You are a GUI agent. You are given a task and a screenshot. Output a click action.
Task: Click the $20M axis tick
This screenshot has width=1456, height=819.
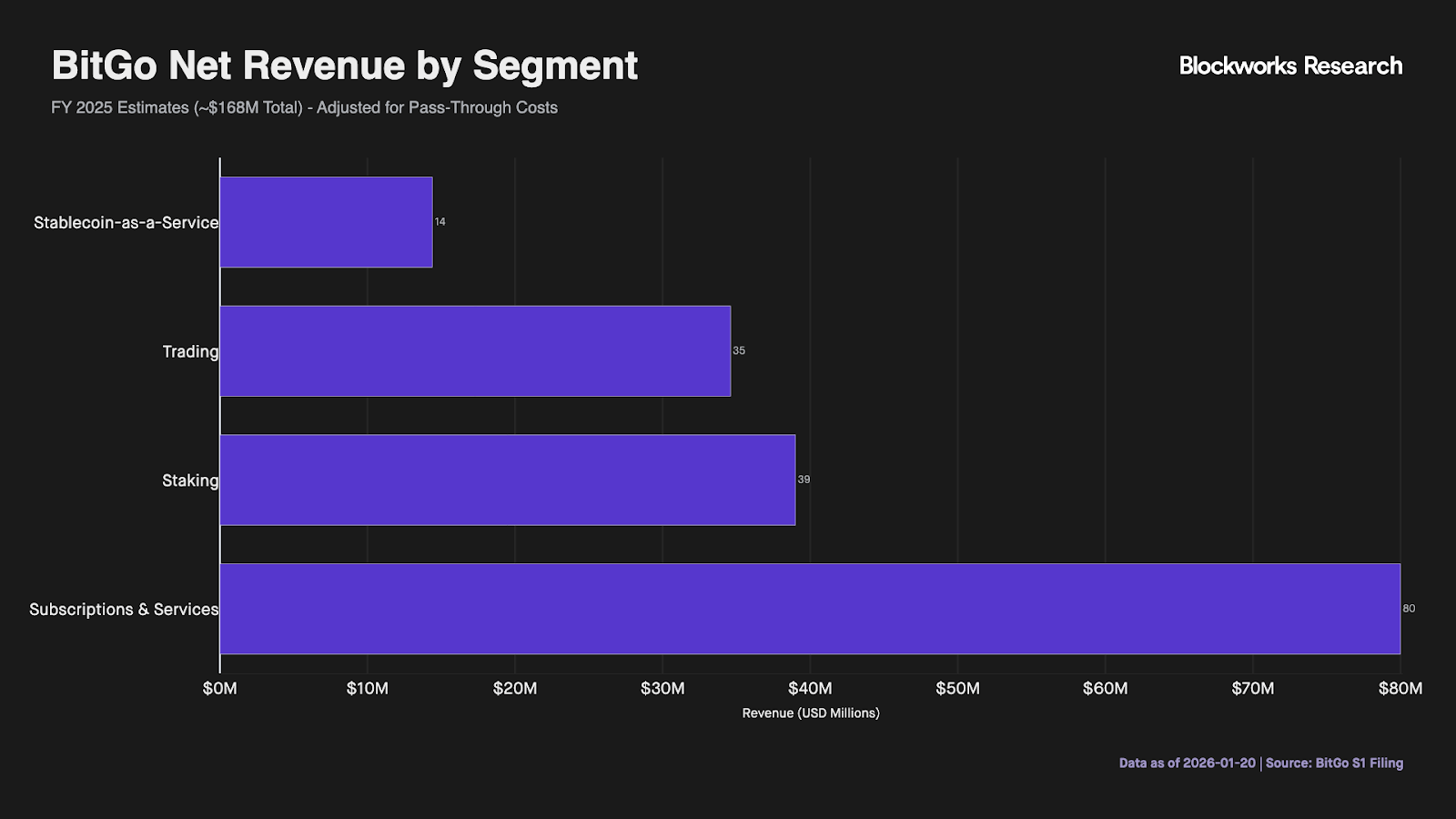pos(515,688)
